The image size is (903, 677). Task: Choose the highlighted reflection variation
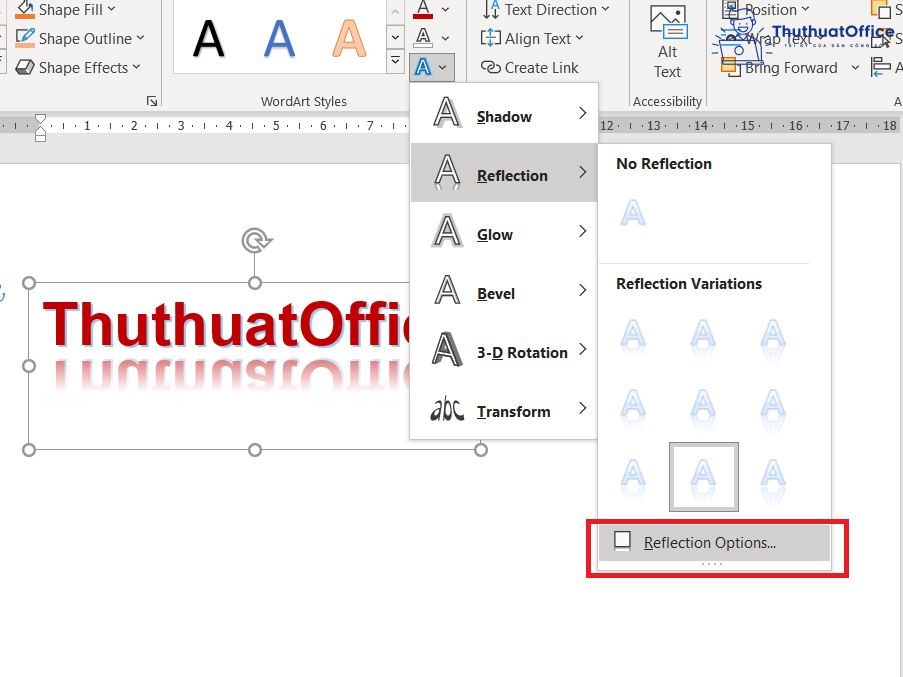tap(703, 477)
